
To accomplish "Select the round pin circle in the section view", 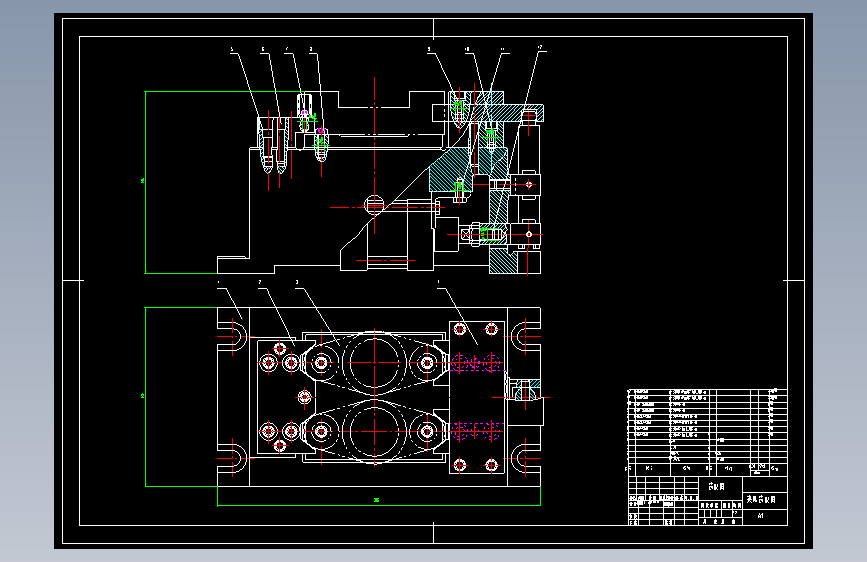I will tap(374, 205).
